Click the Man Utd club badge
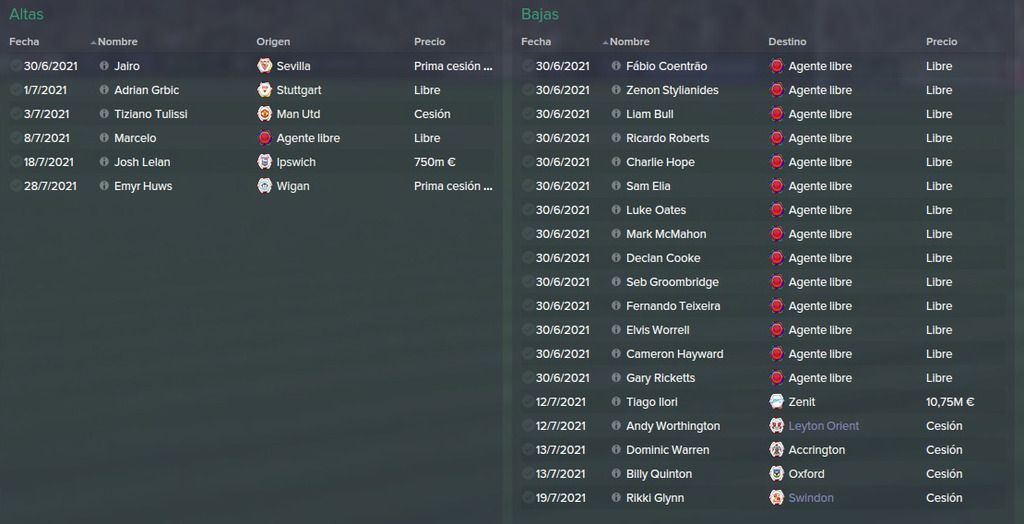The width and height of the screenshot is (1024, 524). tap(264, 114)
